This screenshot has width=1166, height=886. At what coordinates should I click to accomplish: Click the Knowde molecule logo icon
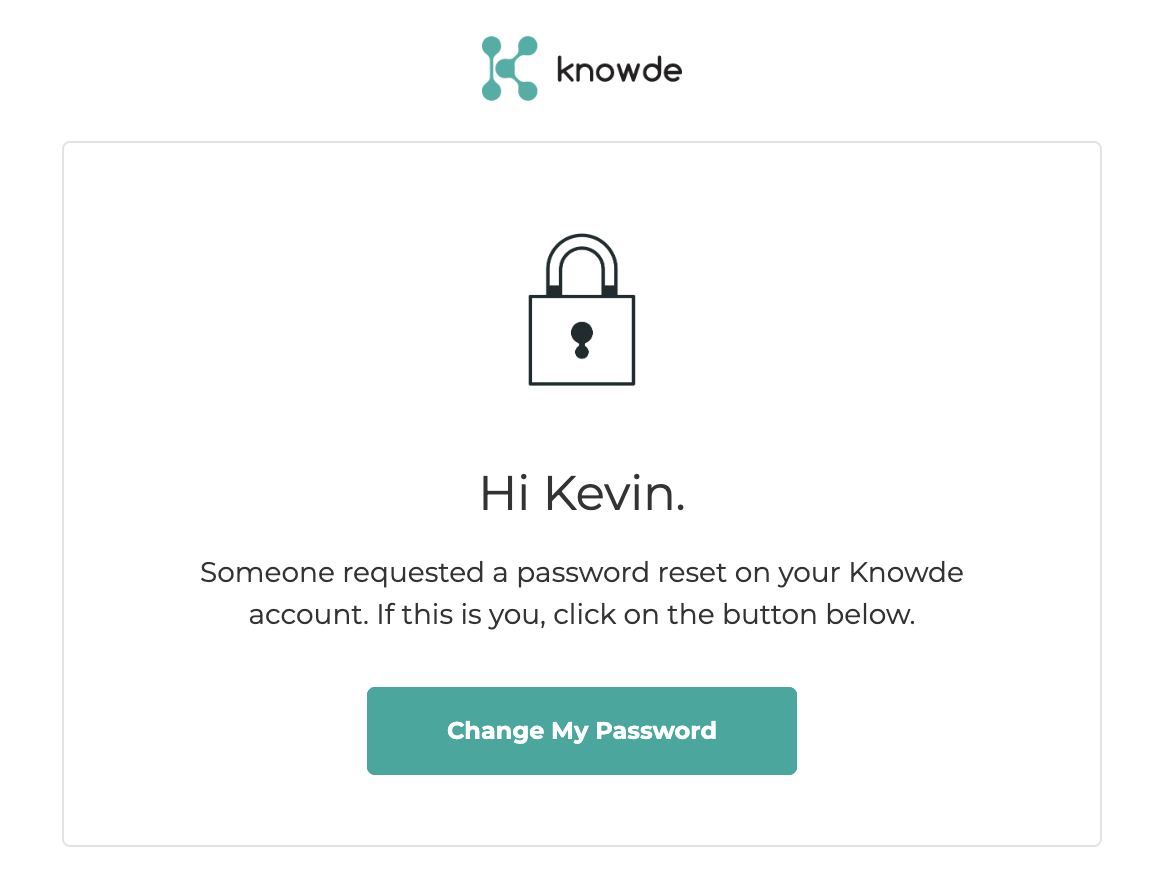coord(509,68)
